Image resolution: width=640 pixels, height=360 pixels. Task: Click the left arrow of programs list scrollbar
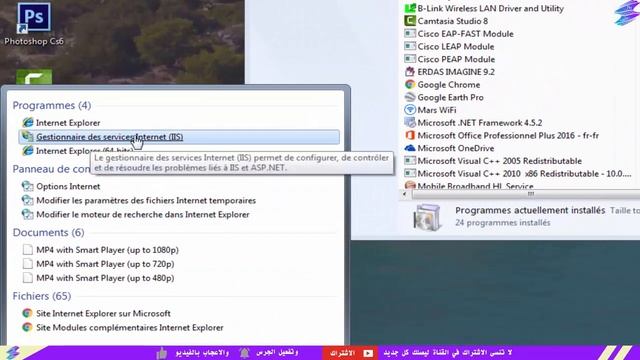404,194
